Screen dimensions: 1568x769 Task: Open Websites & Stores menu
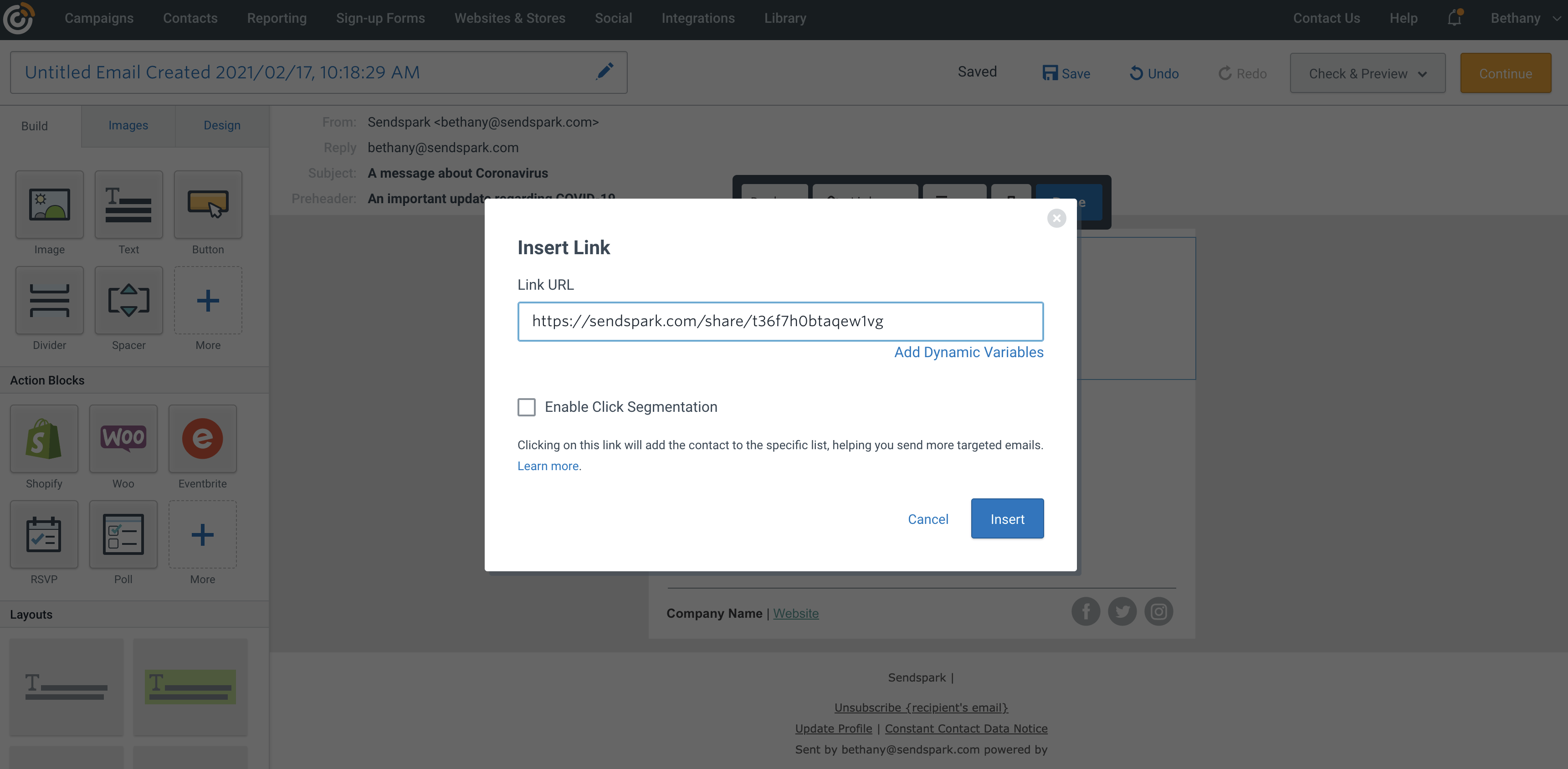[509, 18]
